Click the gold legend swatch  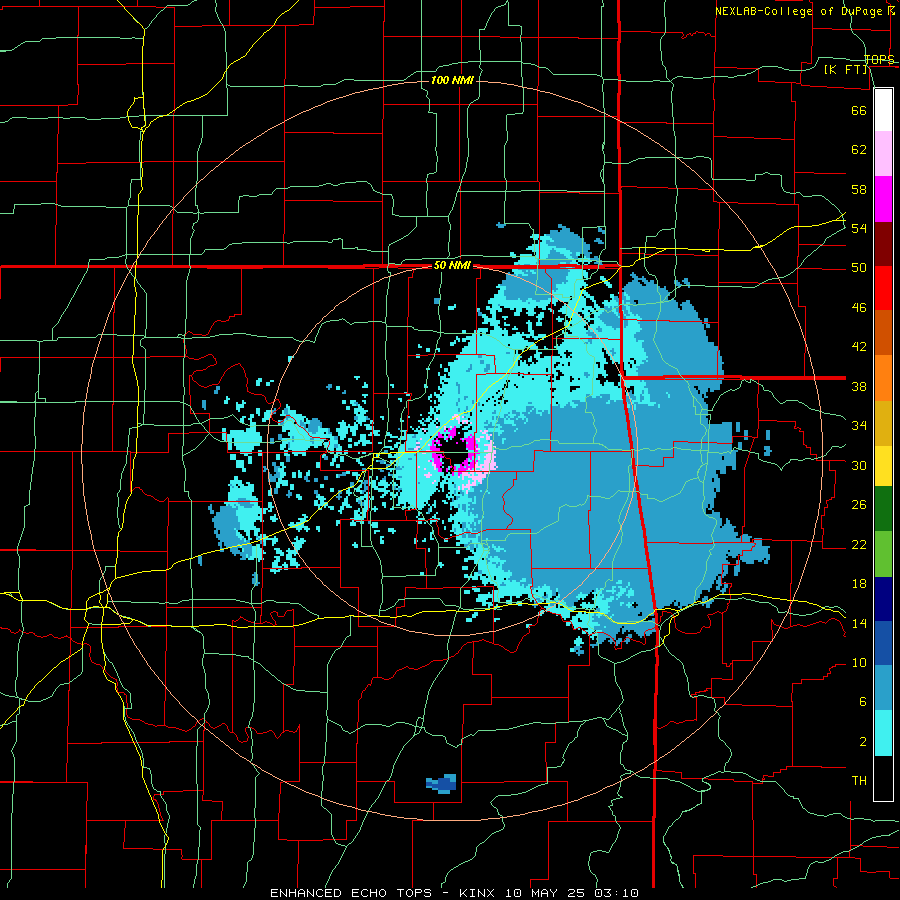883,423
